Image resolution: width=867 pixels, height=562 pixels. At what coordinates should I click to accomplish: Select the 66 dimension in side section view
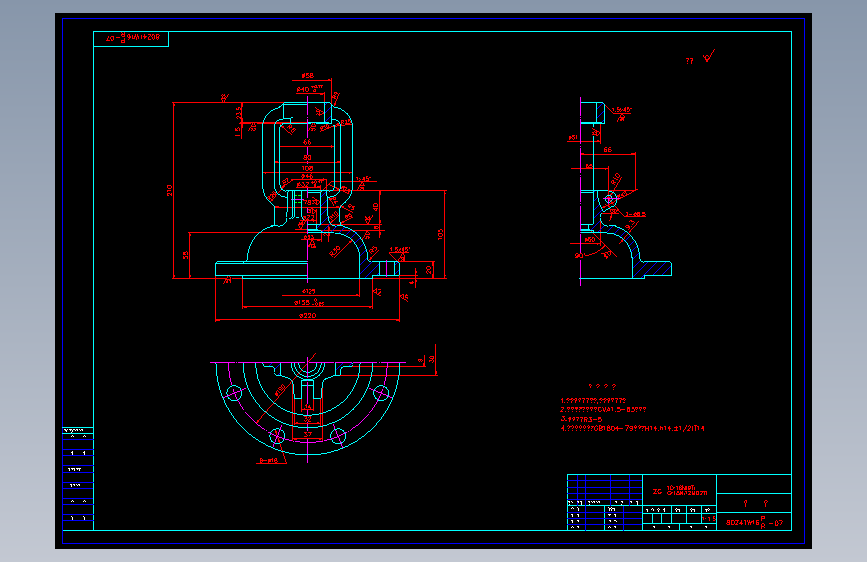[x=608, y=150]
